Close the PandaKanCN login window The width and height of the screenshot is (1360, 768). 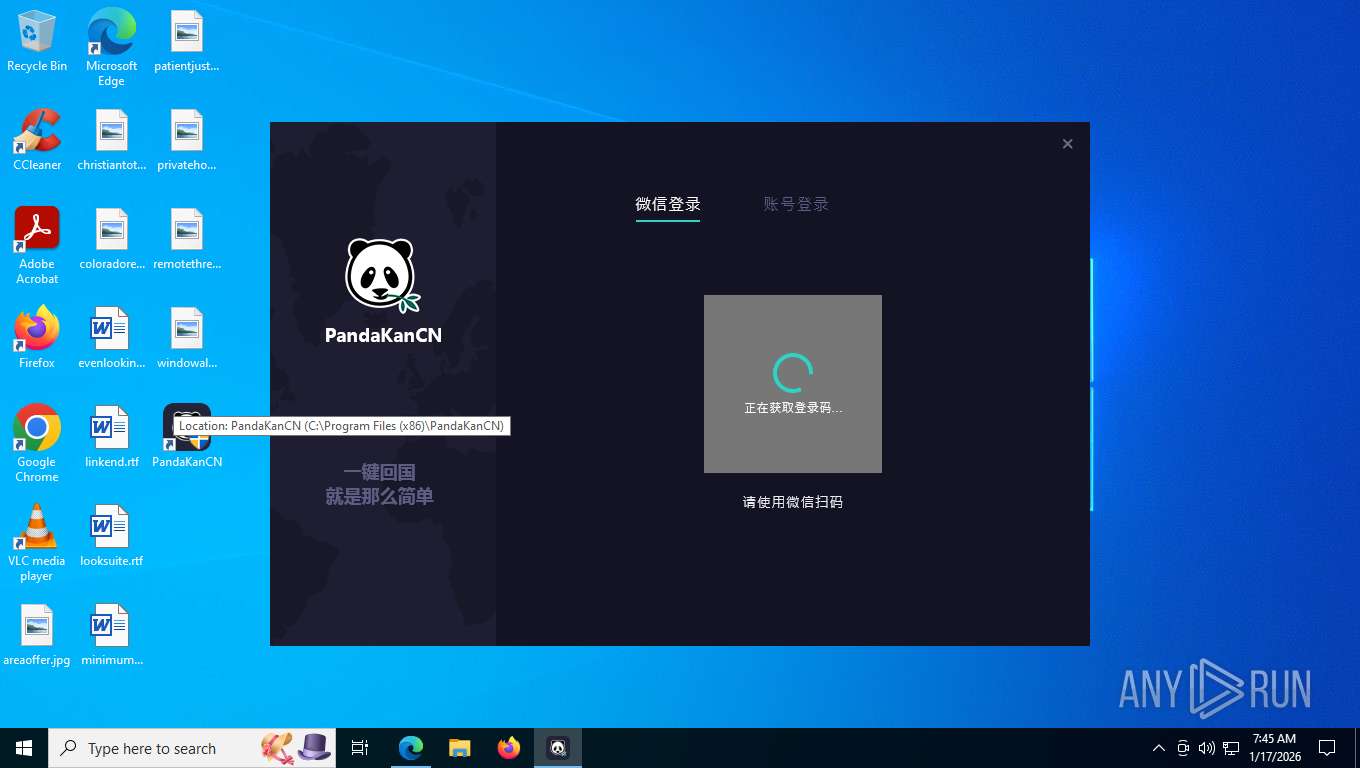tap(1067, 144)
